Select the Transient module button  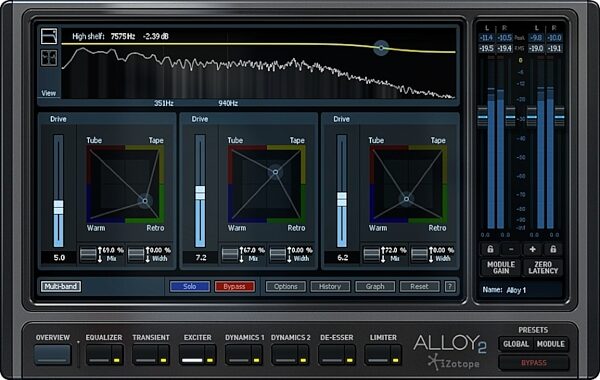pos(146,355)
